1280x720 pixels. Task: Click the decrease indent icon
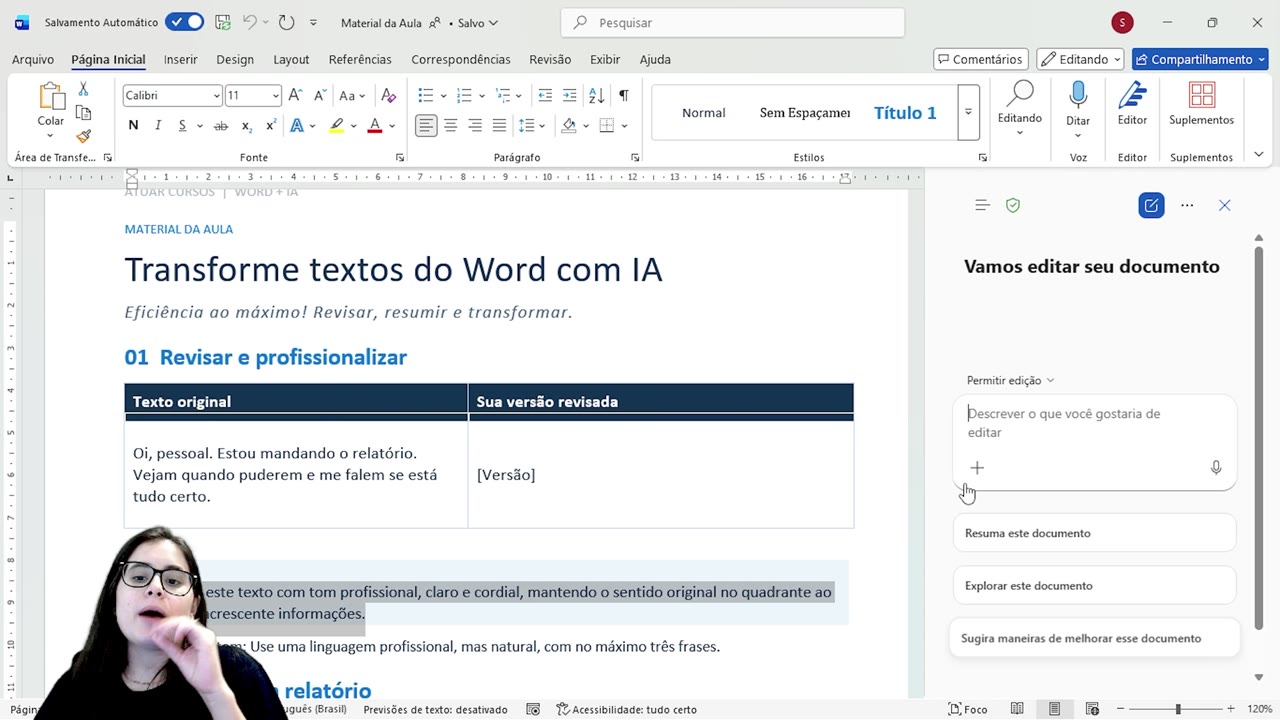pyautogui.click(x=545, y=95)
